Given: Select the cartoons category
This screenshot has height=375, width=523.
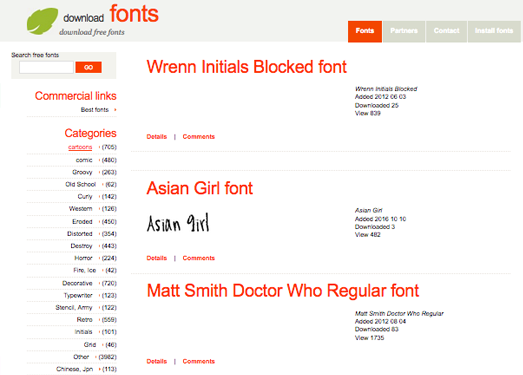Looking at the screenshot, I should [x=80, y=147].
